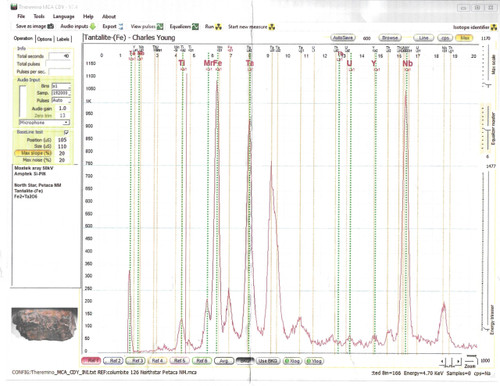Screen dimensions: 500x386
Task: Click the notes text area with Moxtek info
Action: pyautogui.click(x=45, y=225)
